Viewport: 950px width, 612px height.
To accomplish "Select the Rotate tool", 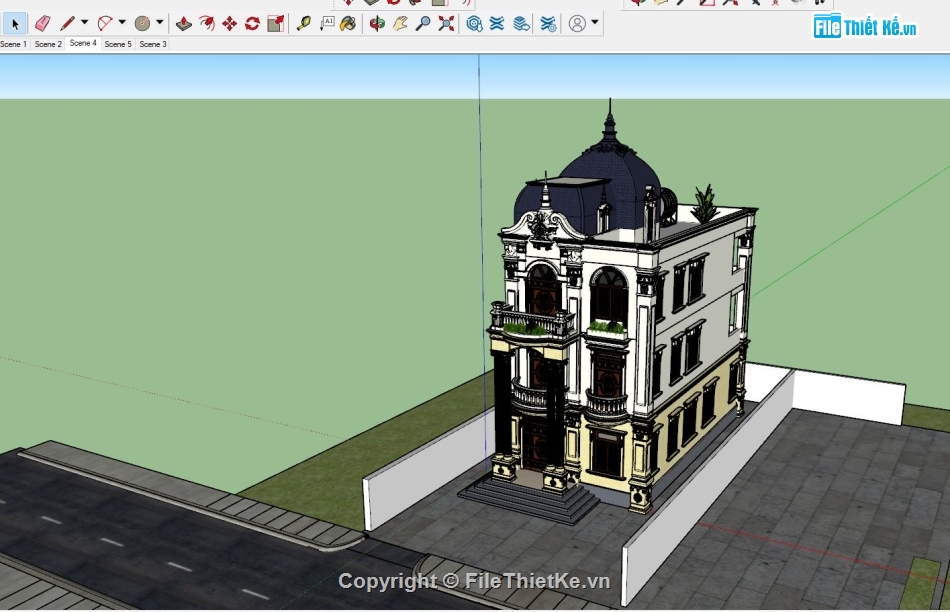I will point(253,24).
